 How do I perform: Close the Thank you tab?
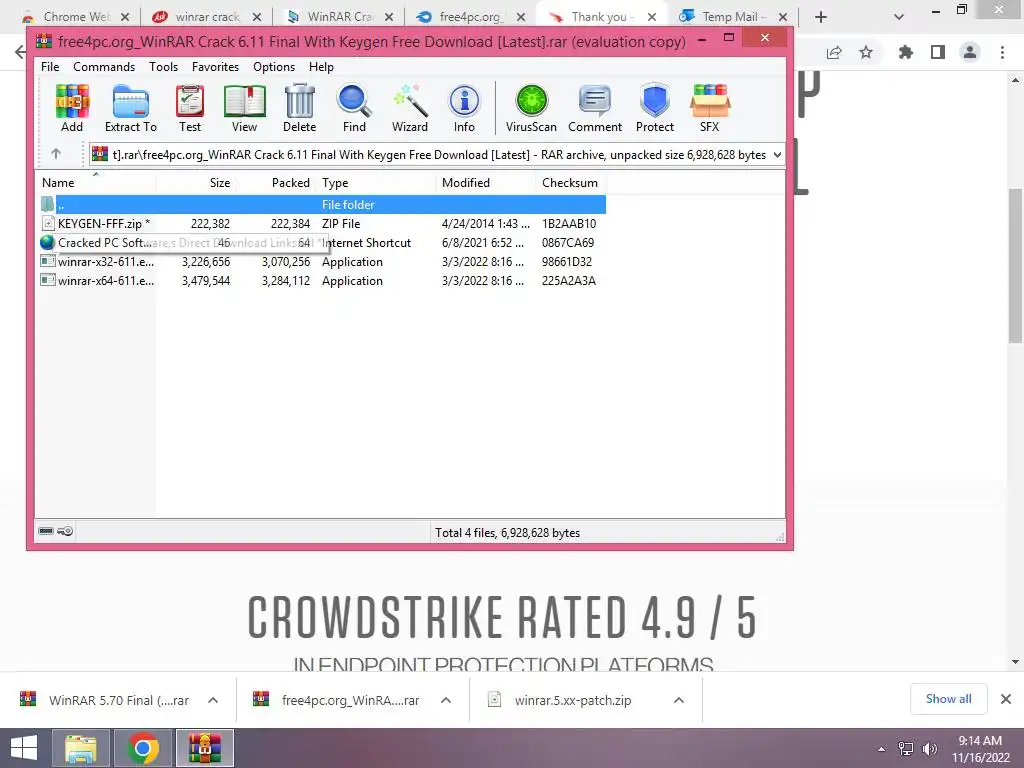(652, 17)
